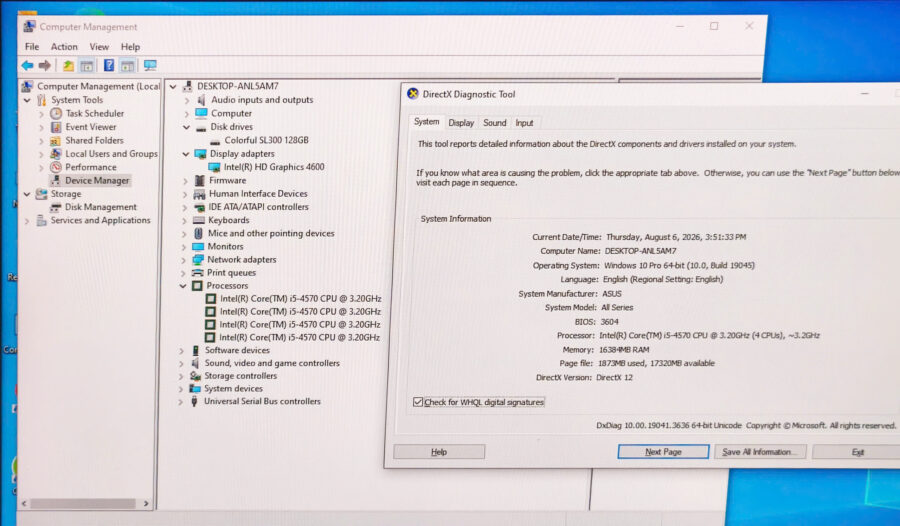This screenshot has height=526, width=900.
Task: Select first Intel(R) Core(TM) i5-4570 processor entry
Action: [x=300, y=299]
